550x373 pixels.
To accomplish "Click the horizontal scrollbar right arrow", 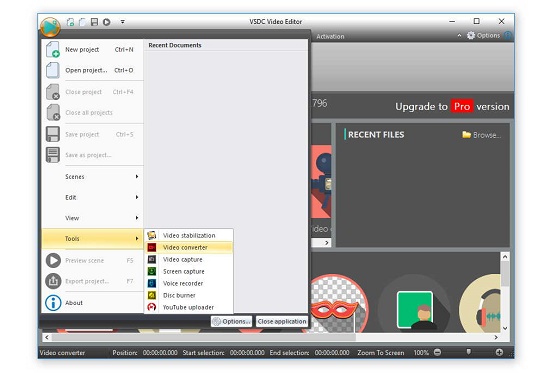I will pyautogui.click(x=496, y=337).
